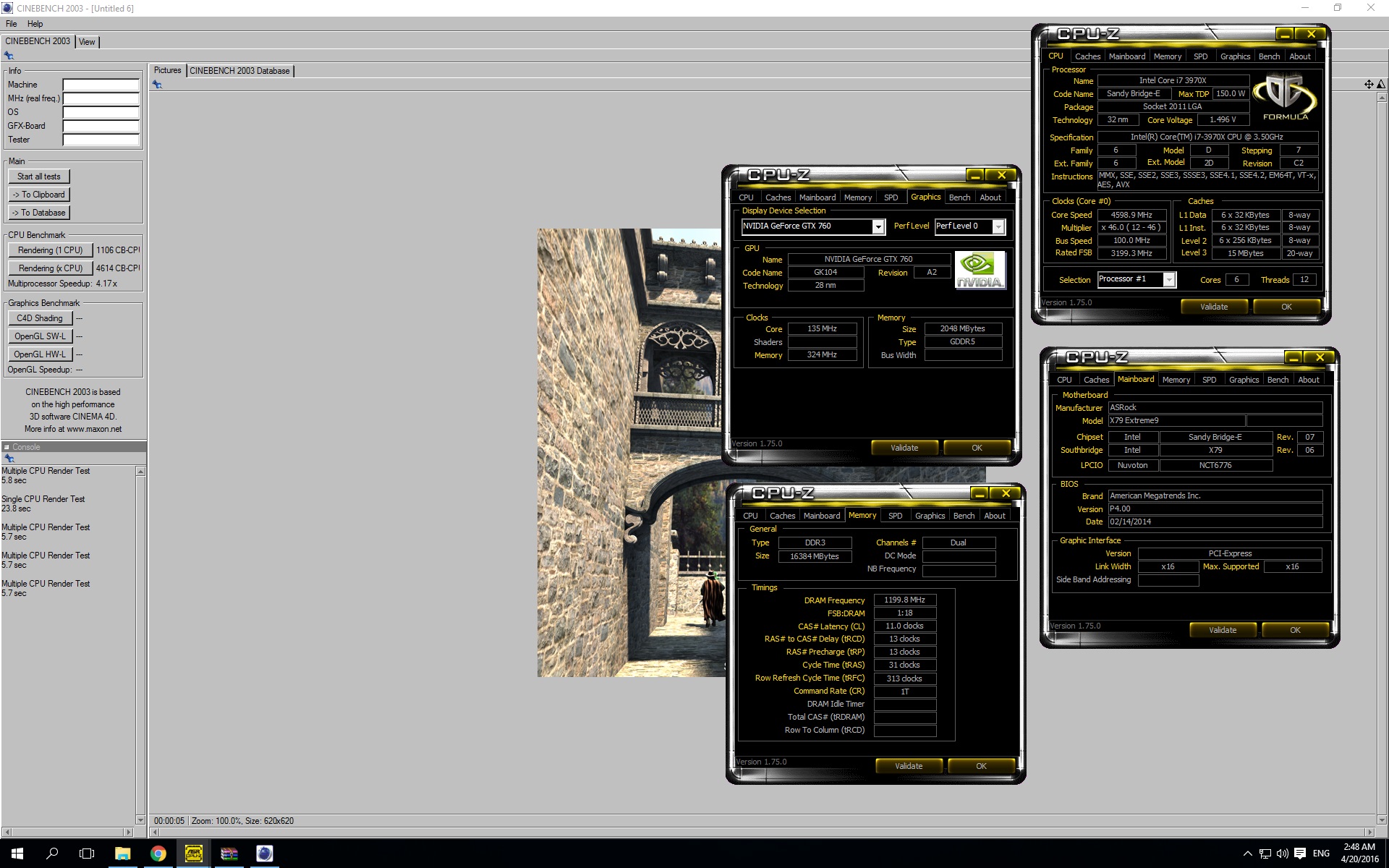
Task: Open Google Chrome from taskbar
Action: [158, 854]
